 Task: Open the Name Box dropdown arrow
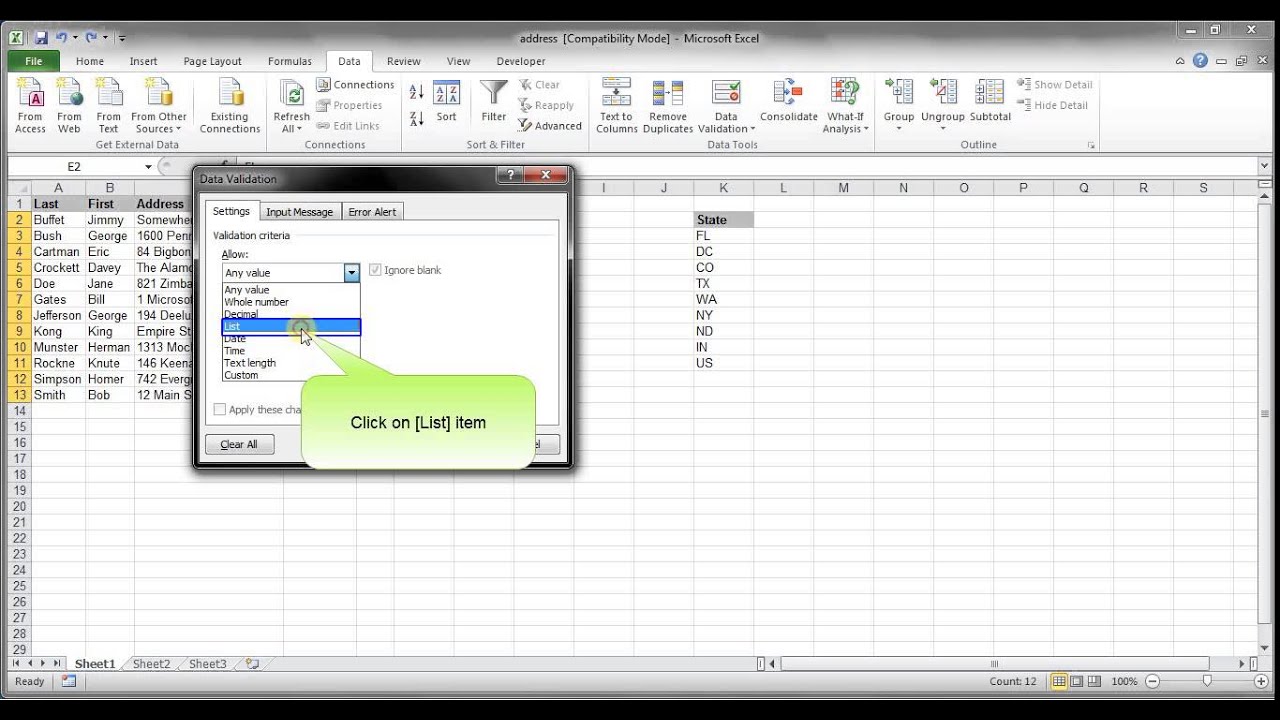(148, 167)
